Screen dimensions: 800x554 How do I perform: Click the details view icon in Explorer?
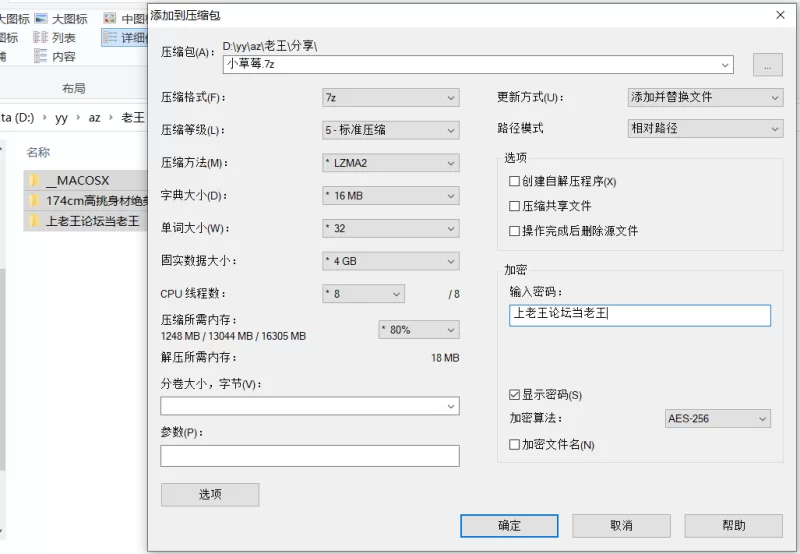click(x=110, y=37)
